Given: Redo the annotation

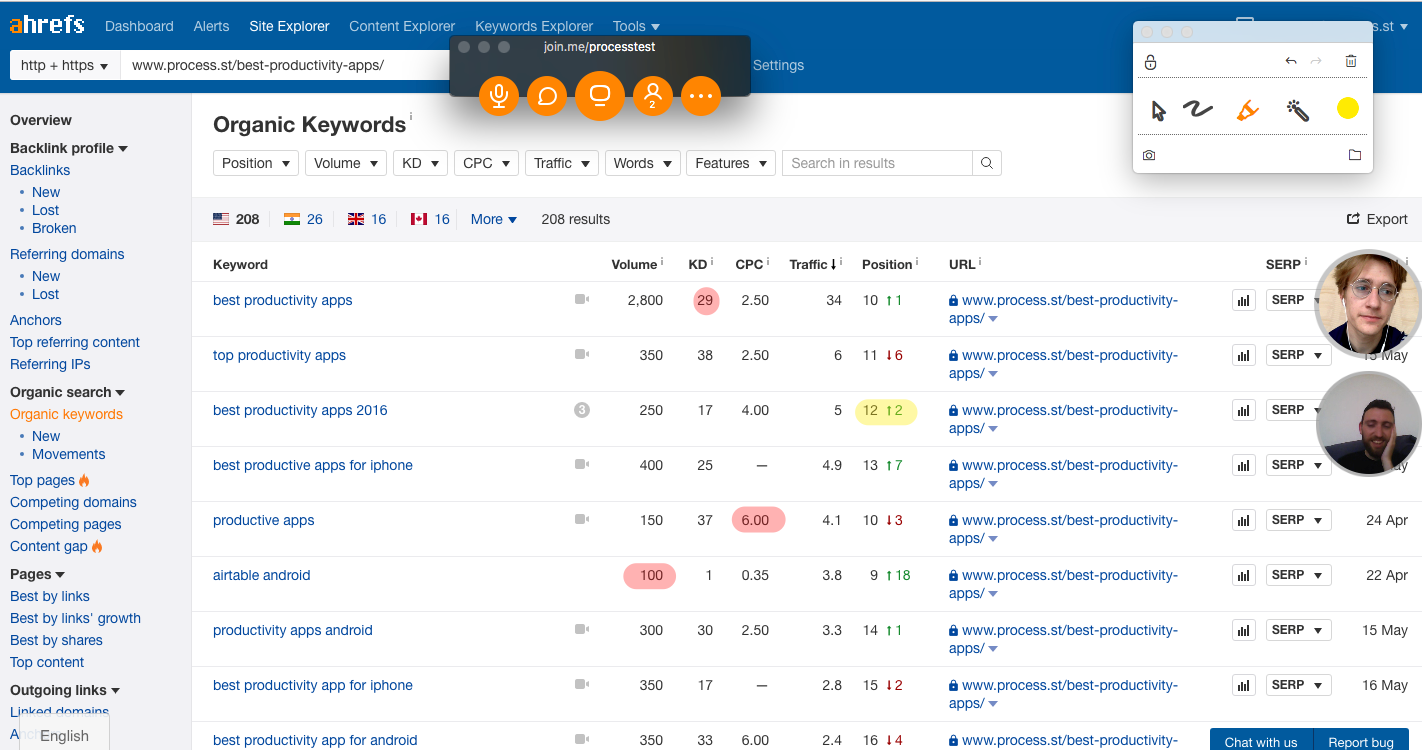Looking at the screenshot, I should tap(1316, 61).
